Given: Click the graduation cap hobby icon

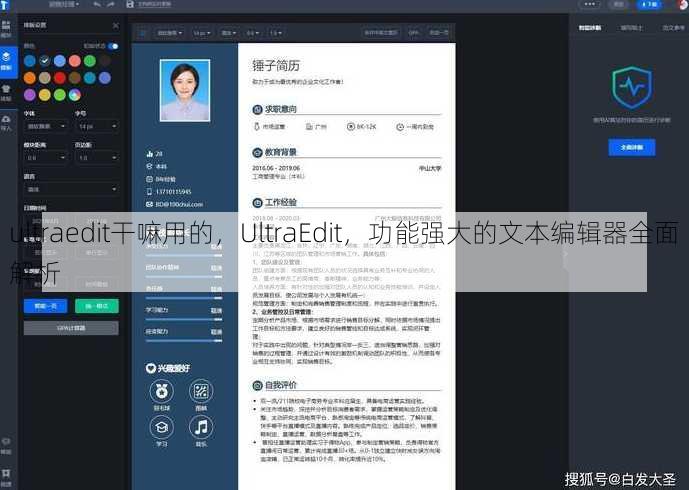Looking at the screenshot, I should click(162, 427).
